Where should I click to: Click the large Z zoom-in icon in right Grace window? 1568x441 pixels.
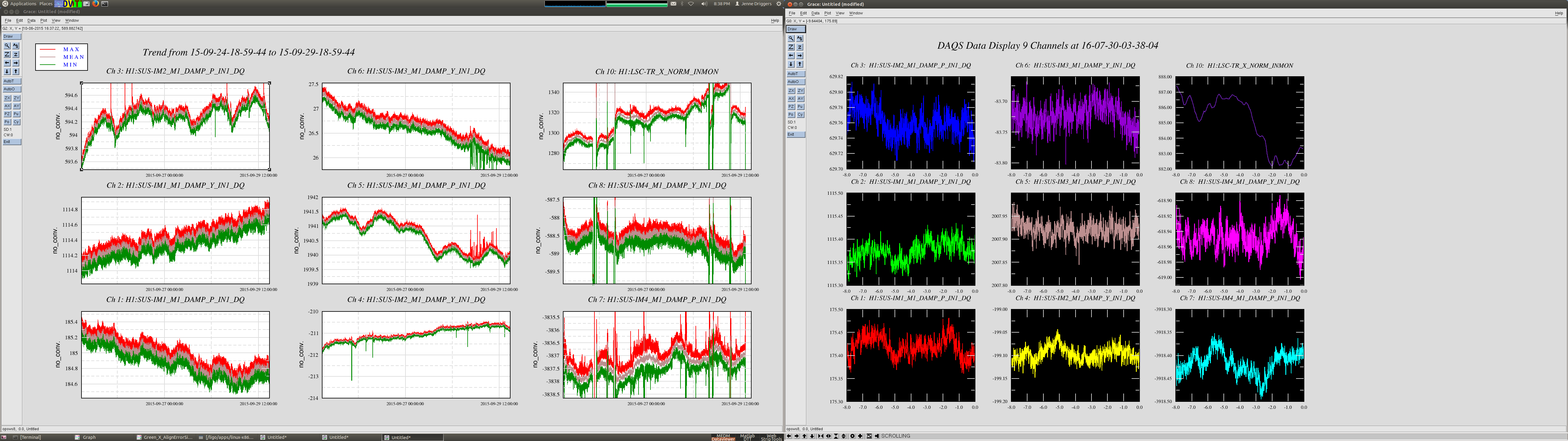pos(791,47)
